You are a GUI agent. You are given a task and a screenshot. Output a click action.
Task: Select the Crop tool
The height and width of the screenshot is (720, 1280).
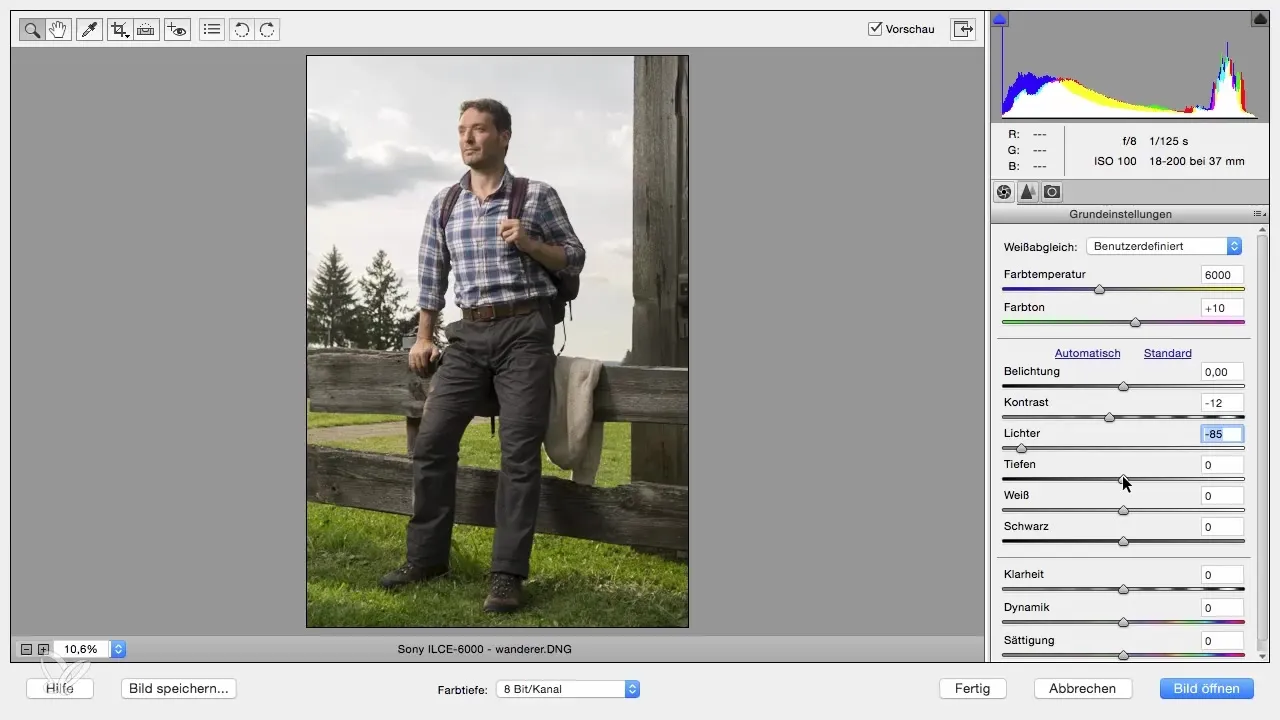pyautogui.click(x=120, y=30)
